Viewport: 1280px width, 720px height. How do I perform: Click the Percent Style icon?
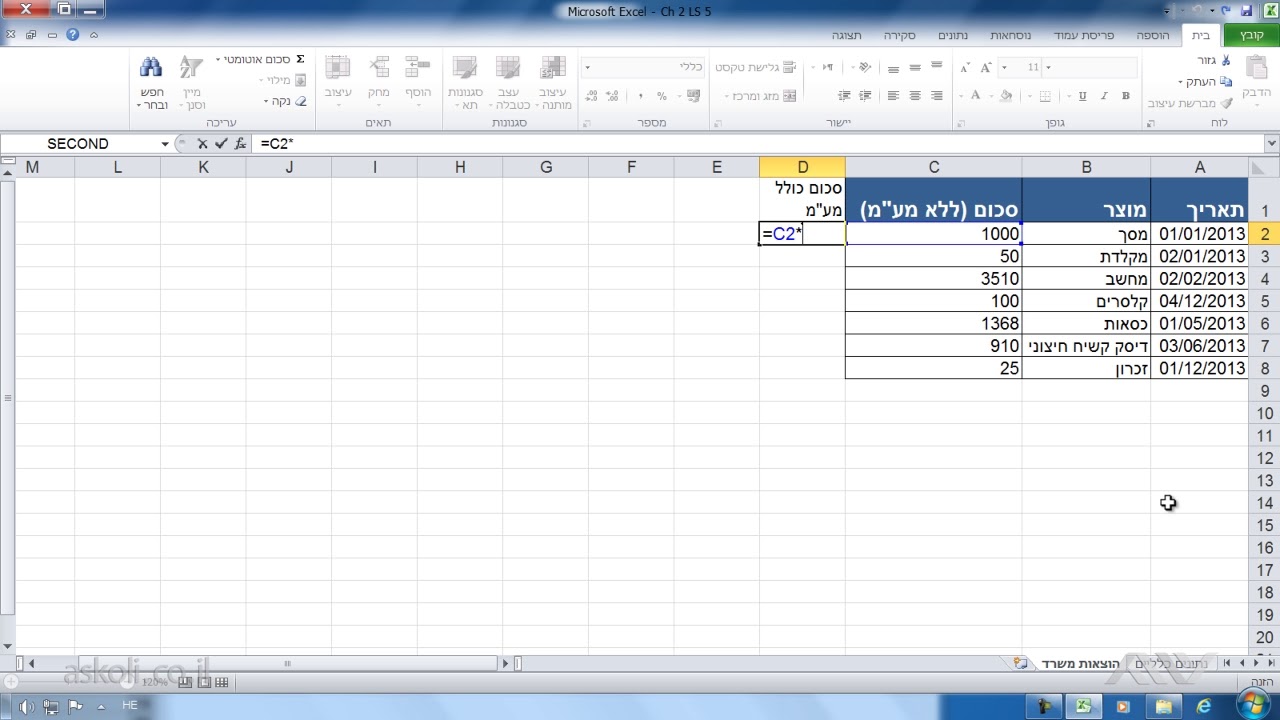661,96
